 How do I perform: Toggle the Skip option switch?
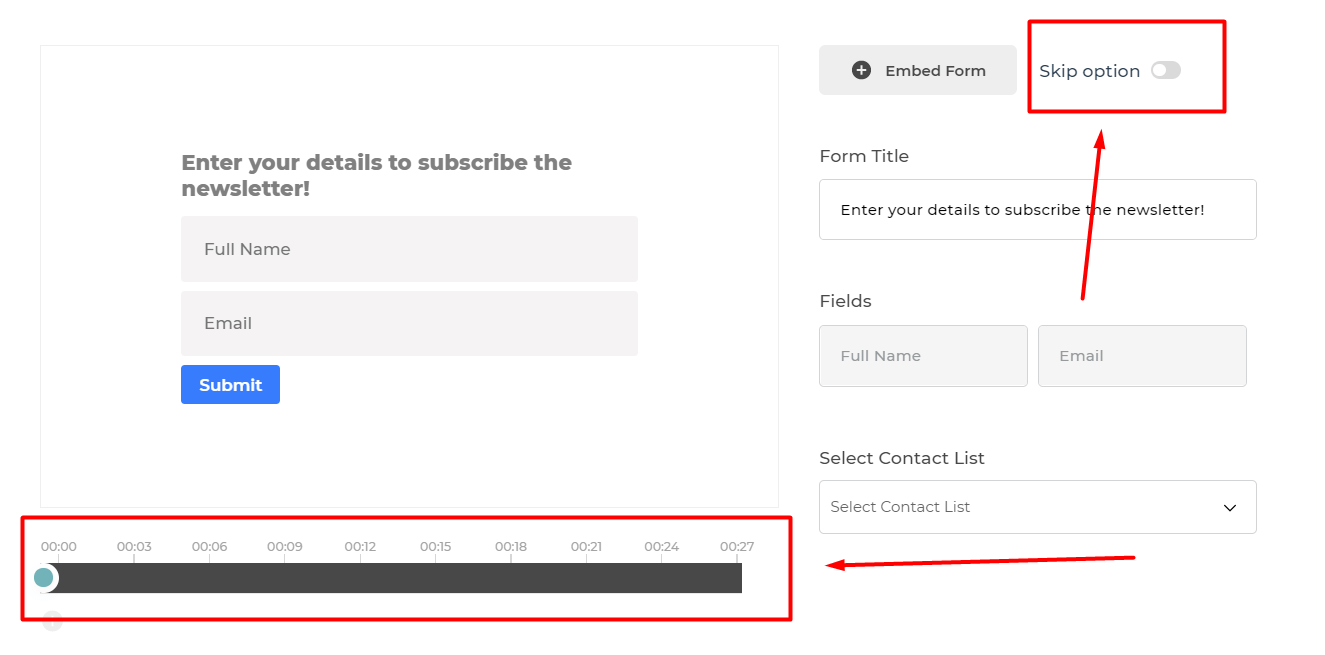click(1165, 70)
